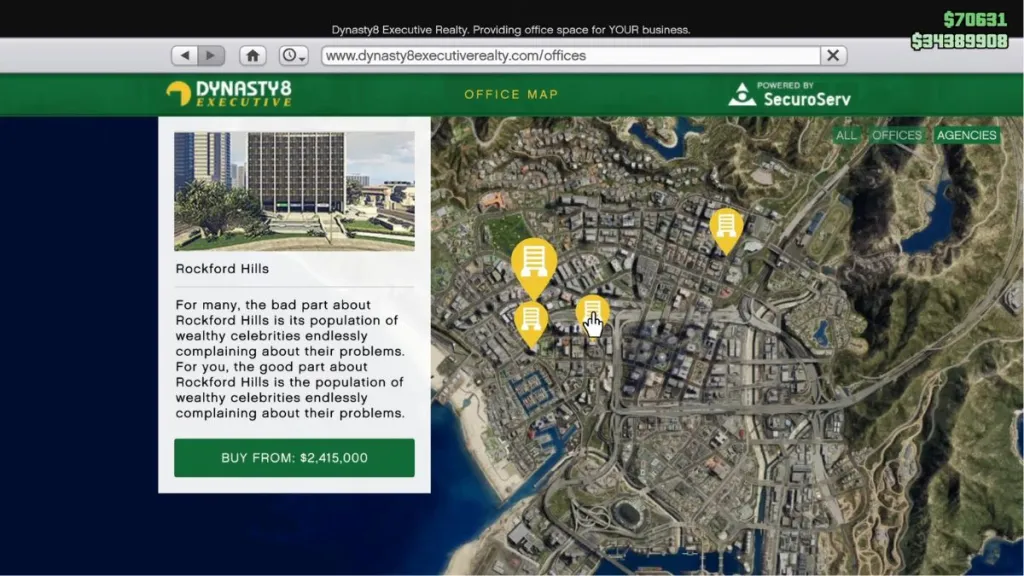Close the browser with the X button
1024x576 pixels.
coord(833,56)
